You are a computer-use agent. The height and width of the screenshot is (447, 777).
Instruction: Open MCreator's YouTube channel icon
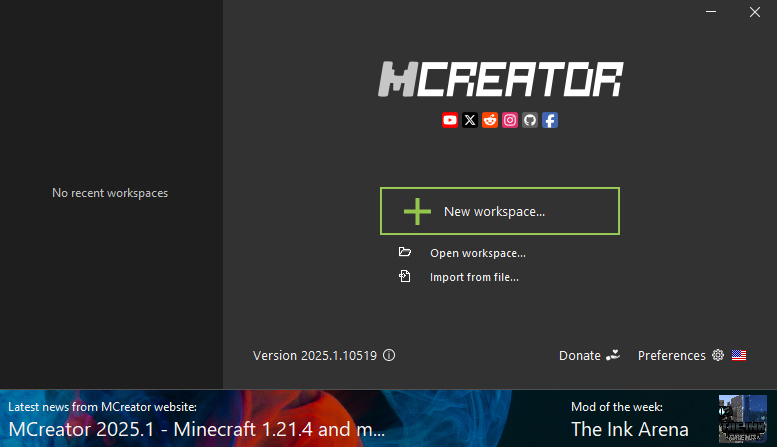click(449, 120)
